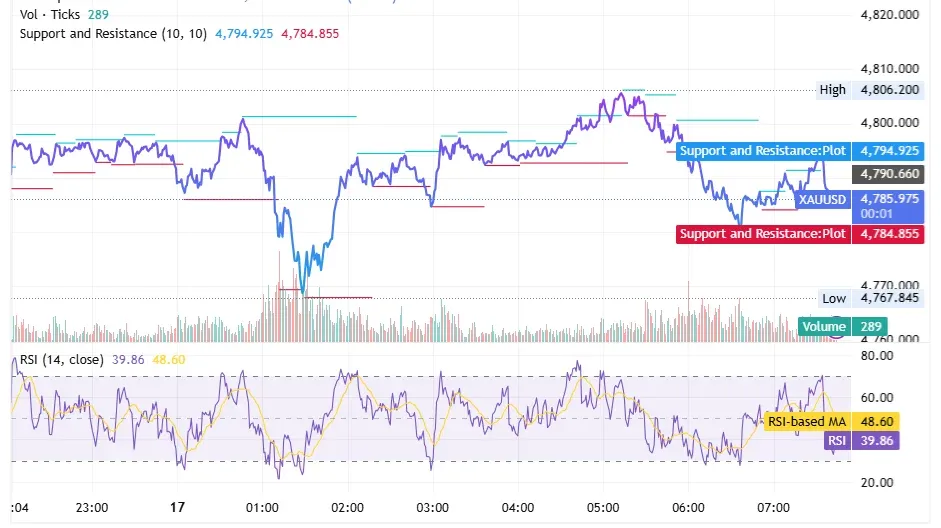Click the blue 4,794.925 legend value
The width and height of the screenshot is (941, 528).
[244, 34]
